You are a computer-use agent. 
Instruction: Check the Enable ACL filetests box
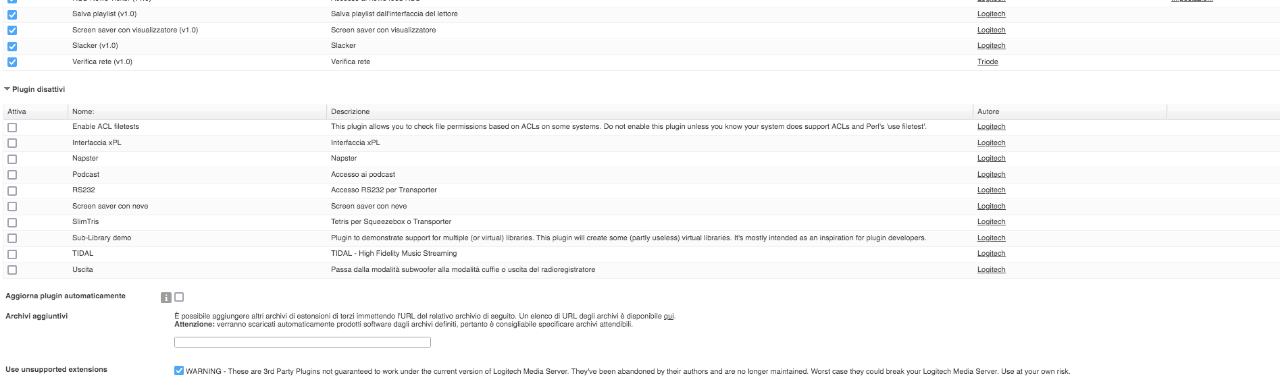[x=12, y=127]
